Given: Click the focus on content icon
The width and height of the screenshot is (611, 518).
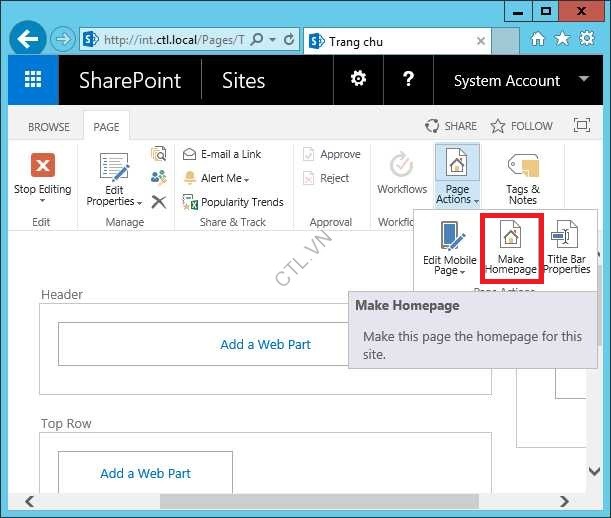Looking at the screenshot, I should (x=581, y=126).
